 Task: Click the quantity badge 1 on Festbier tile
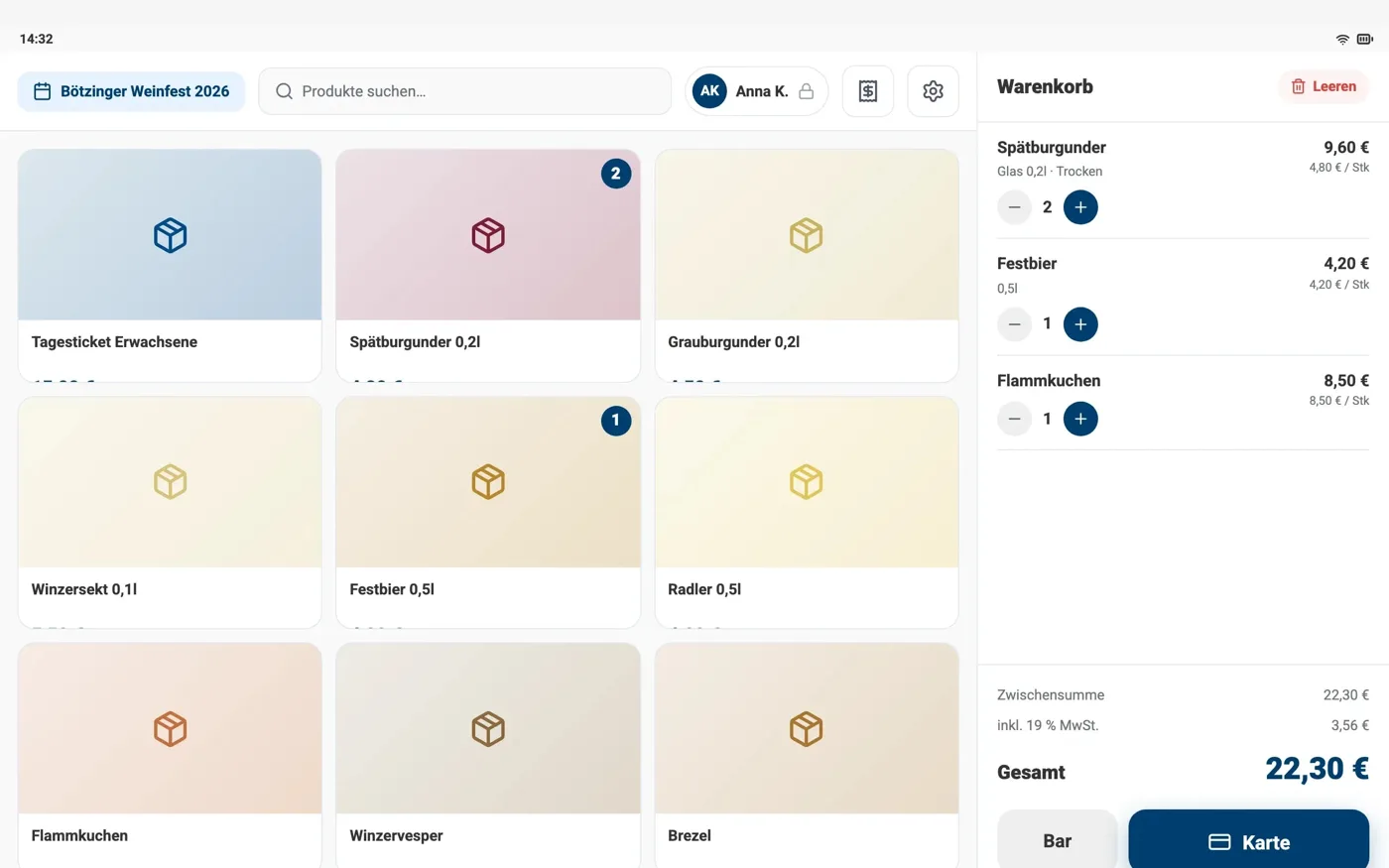(616, 421)
